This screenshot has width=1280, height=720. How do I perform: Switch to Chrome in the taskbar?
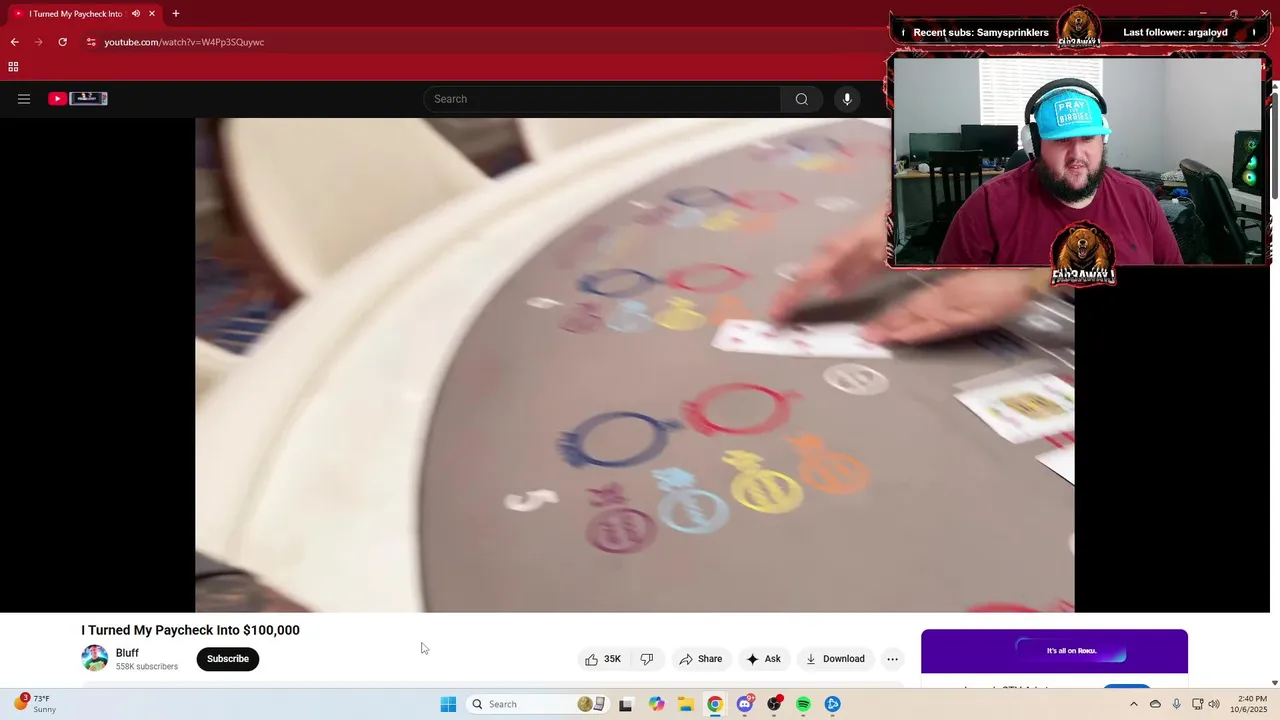715,704
